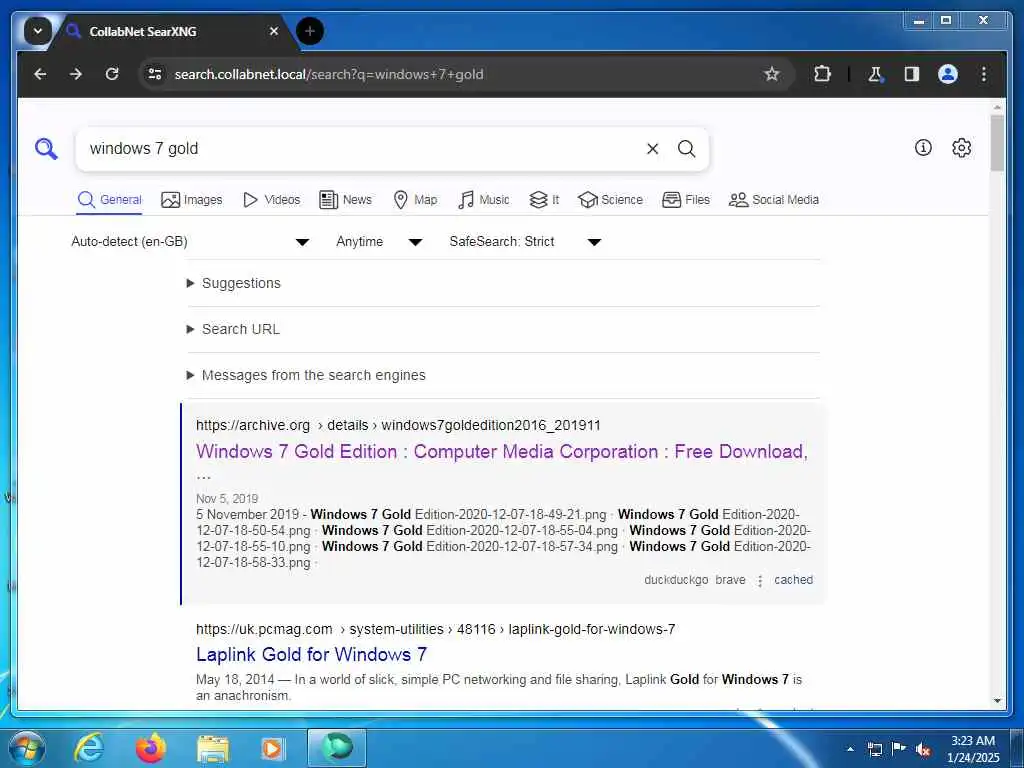The image size is (1024, 768).
Task: Bookmark this page with the star
Action: (772, 74)
